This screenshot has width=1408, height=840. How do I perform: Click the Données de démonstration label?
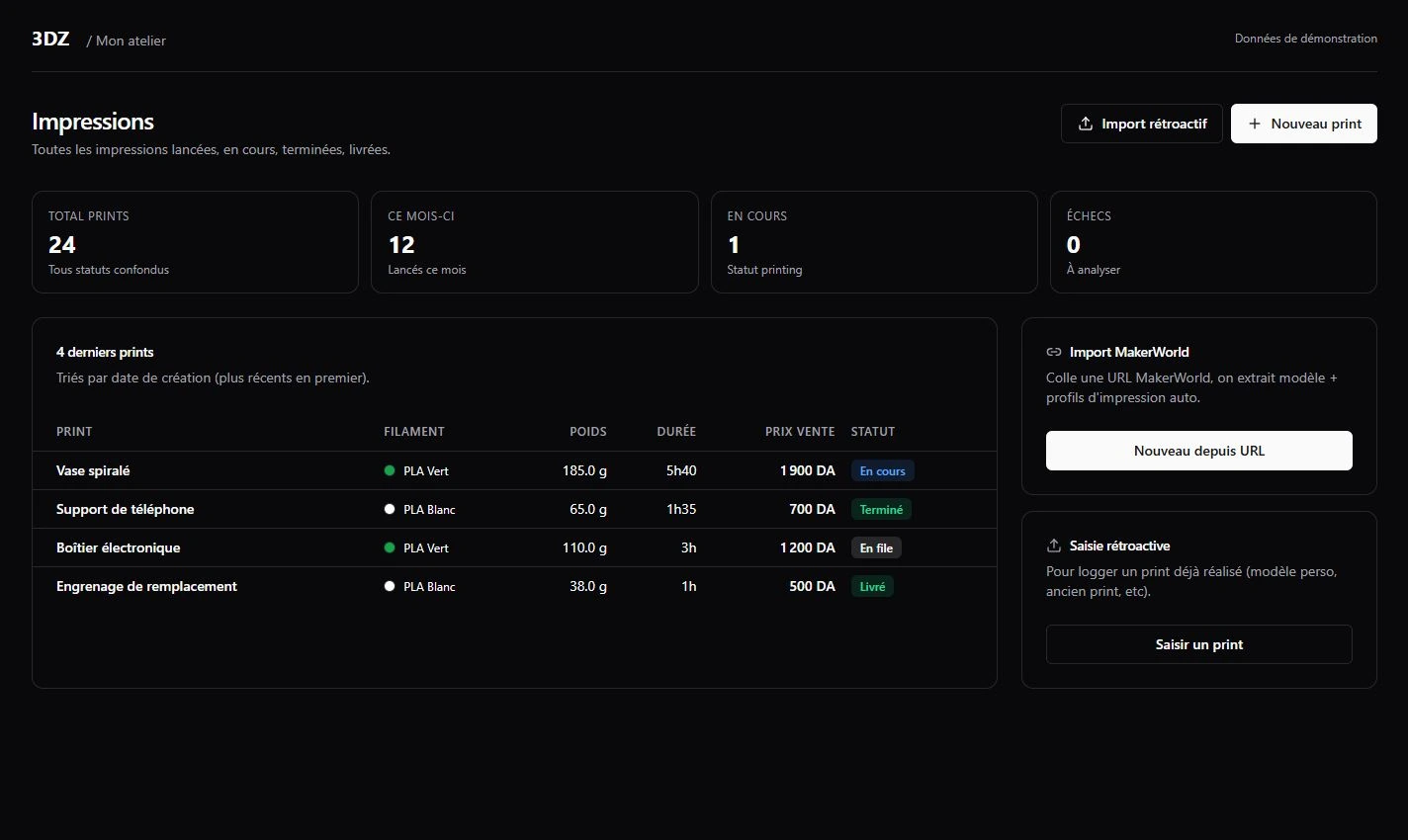pyautogui.click(x=1306, y=39)
